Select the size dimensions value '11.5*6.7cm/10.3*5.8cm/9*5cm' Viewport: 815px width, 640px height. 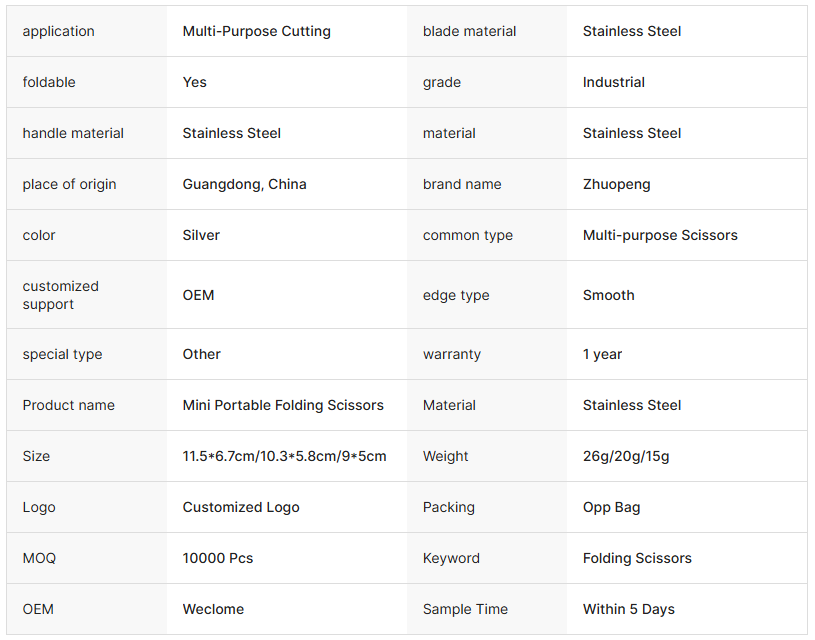click(x=284, y=456)
